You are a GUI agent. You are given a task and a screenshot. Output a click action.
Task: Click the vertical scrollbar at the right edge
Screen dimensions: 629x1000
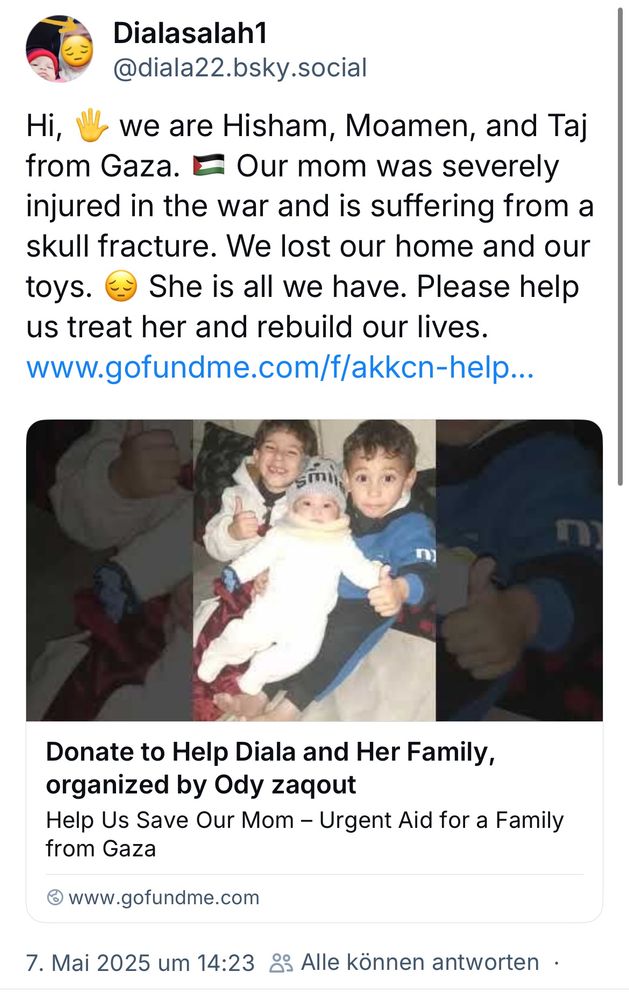pos(621,247)
